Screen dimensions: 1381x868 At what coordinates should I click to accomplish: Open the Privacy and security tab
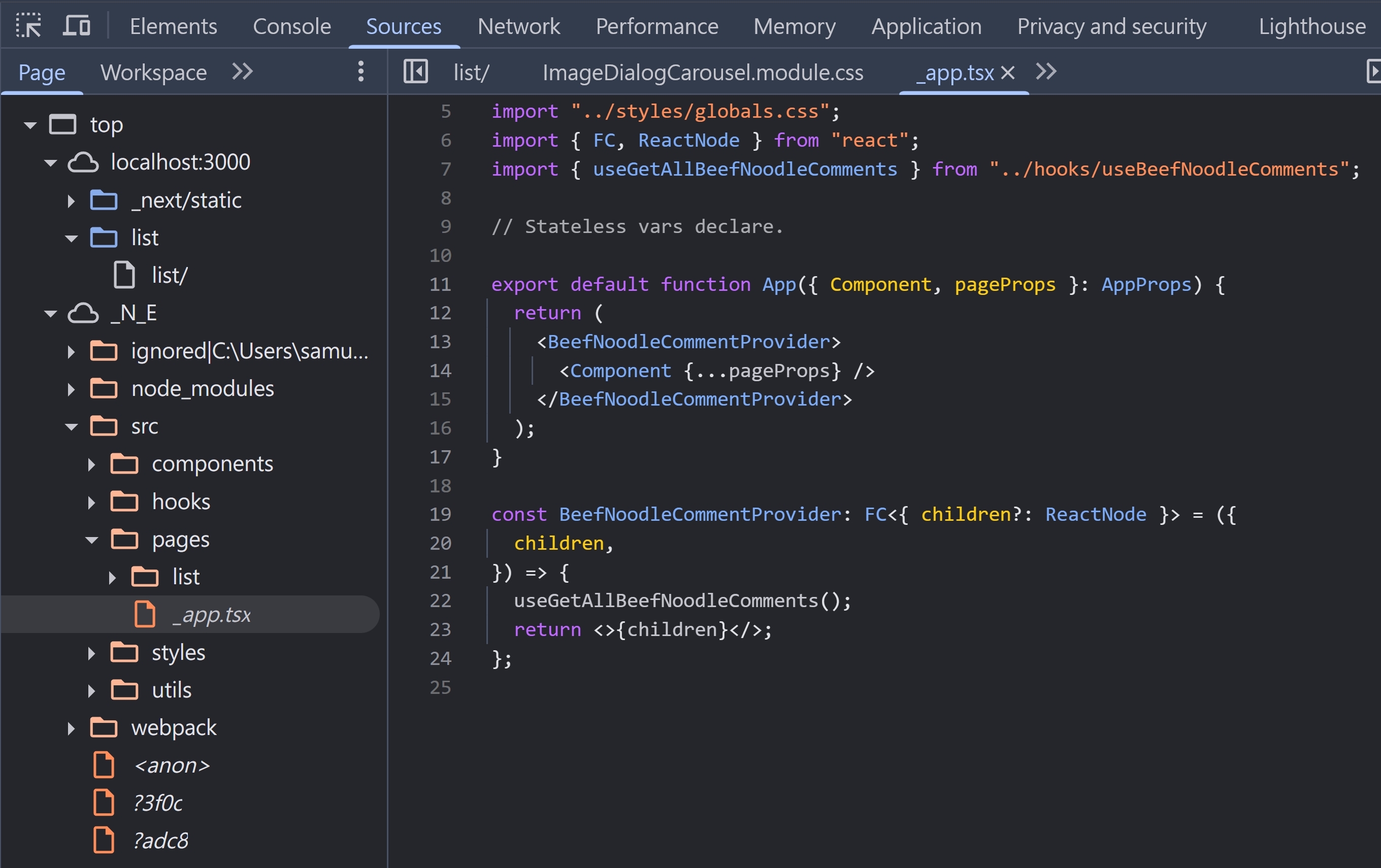click(1111, 26)
